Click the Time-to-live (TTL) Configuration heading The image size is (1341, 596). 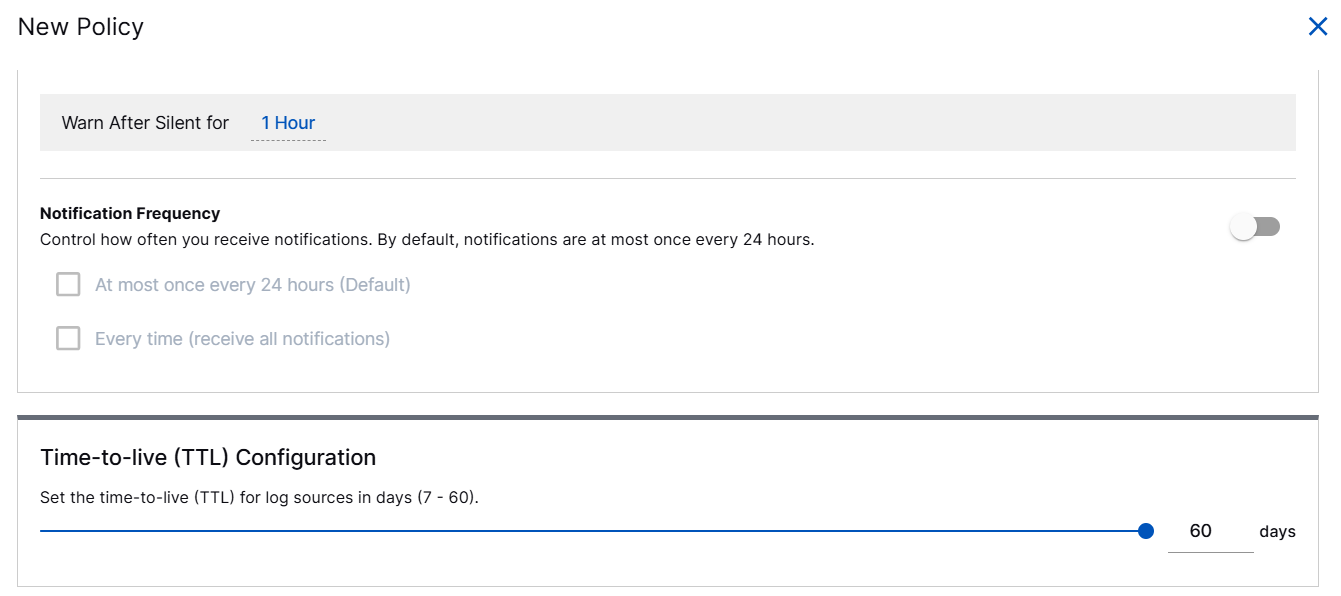tap(208, 458)
